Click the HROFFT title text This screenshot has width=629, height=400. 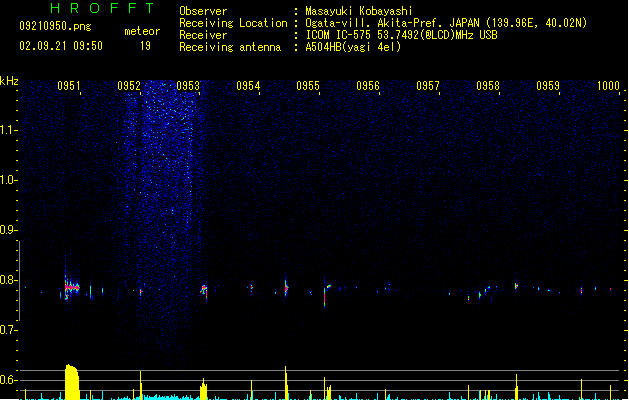pyautogui.click(x=102, y=8)
